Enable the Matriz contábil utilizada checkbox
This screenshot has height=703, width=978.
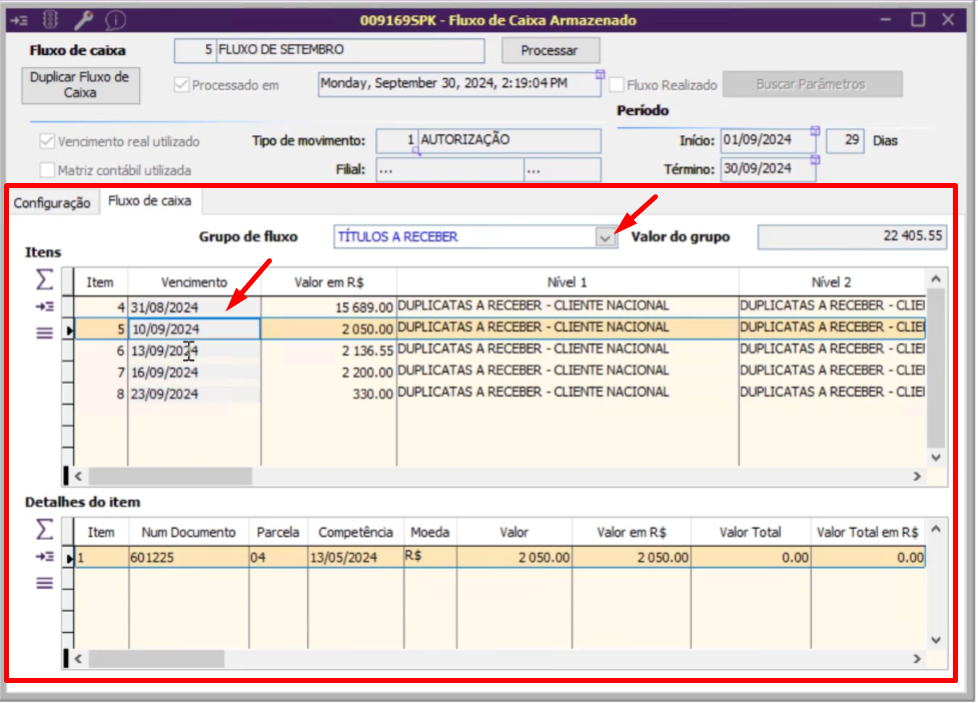pyautogui.click(x=47, y=170)
